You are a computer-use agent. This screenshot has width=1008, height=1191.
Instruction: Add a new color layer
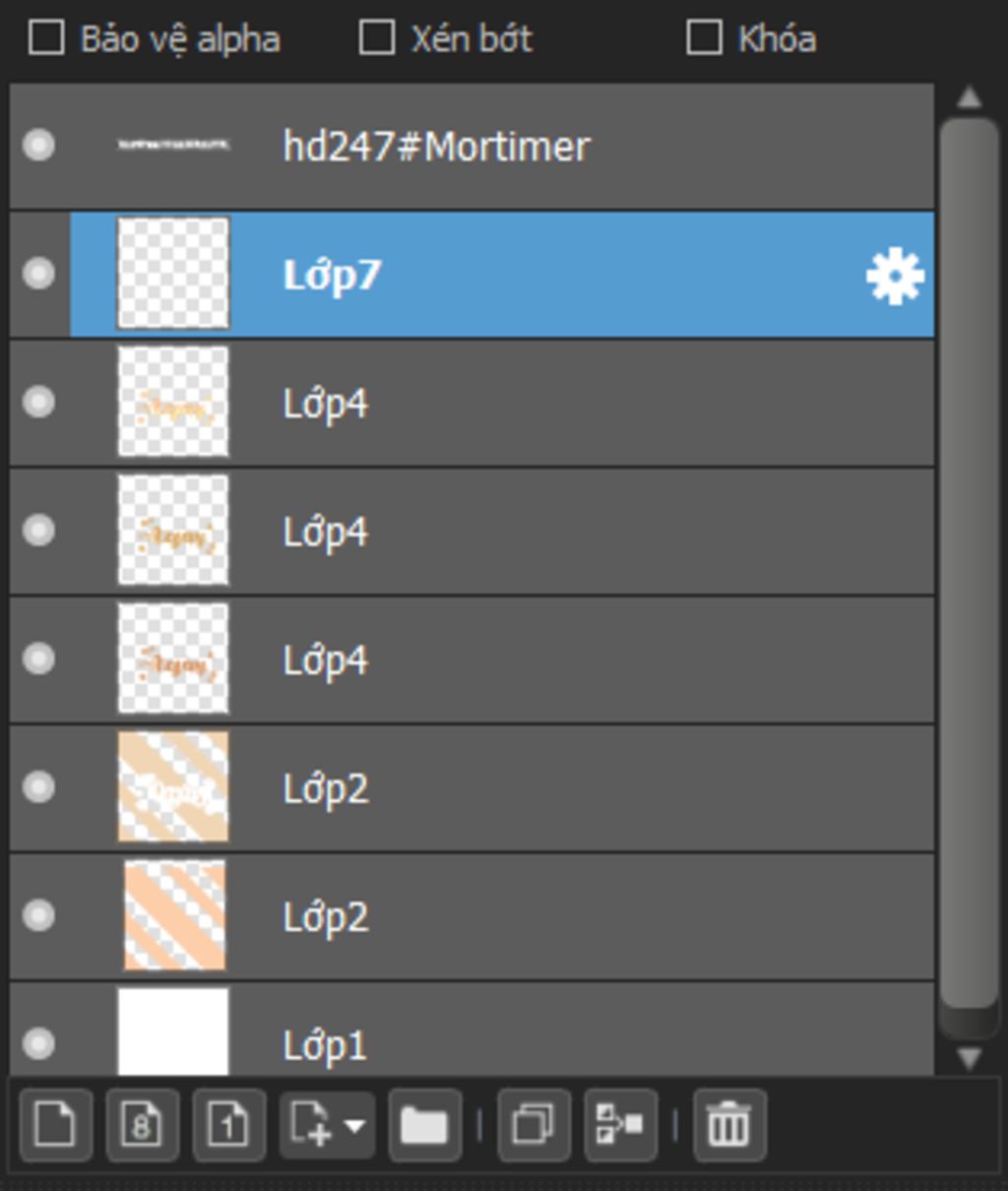55,1124
